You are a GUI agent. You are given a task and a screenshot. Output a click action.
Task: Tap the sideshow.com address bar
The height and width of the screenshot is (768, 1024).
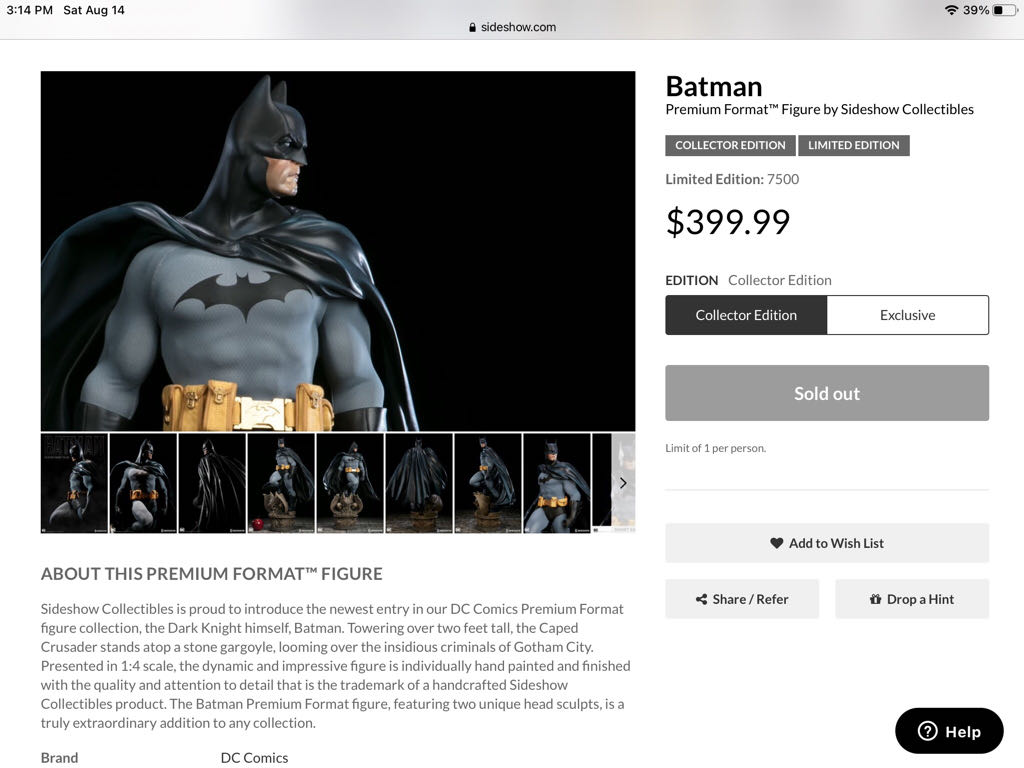click(512, 27)
